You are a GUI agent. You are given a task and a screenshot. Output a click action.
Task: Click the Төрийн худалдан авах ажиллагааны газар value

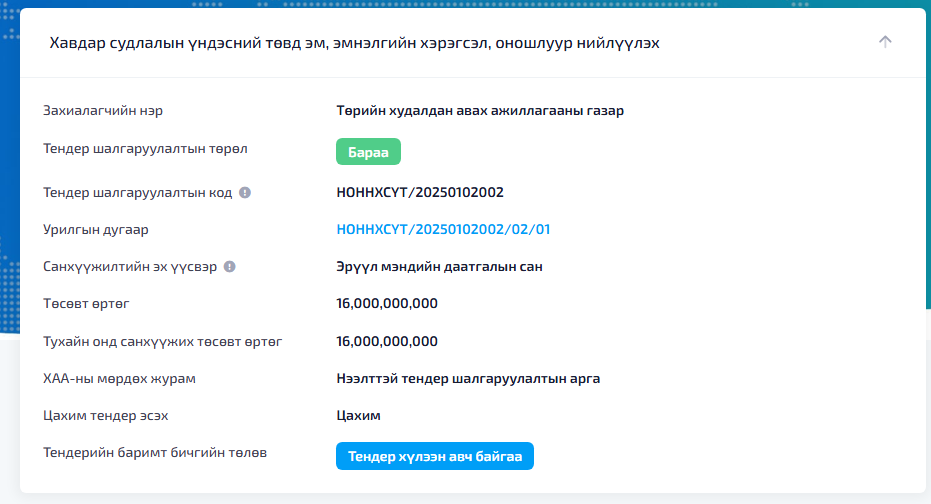click(480, 111)
